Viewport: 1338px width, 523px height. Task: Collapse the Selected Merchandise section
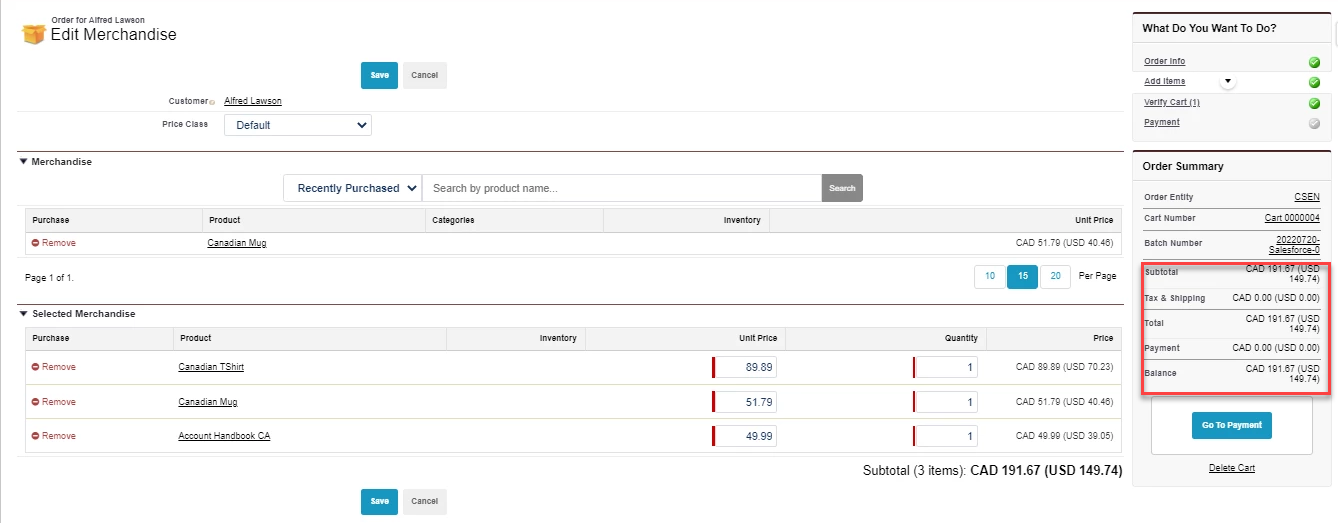pos(23,314)
